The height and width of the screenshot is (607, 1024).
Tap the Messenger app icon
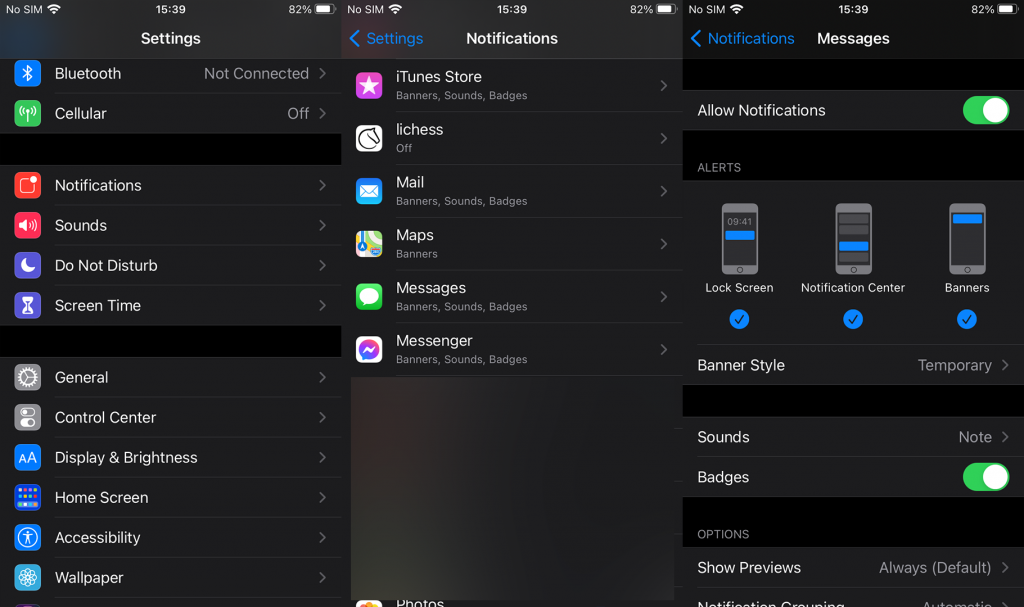[x=369, y=350]
